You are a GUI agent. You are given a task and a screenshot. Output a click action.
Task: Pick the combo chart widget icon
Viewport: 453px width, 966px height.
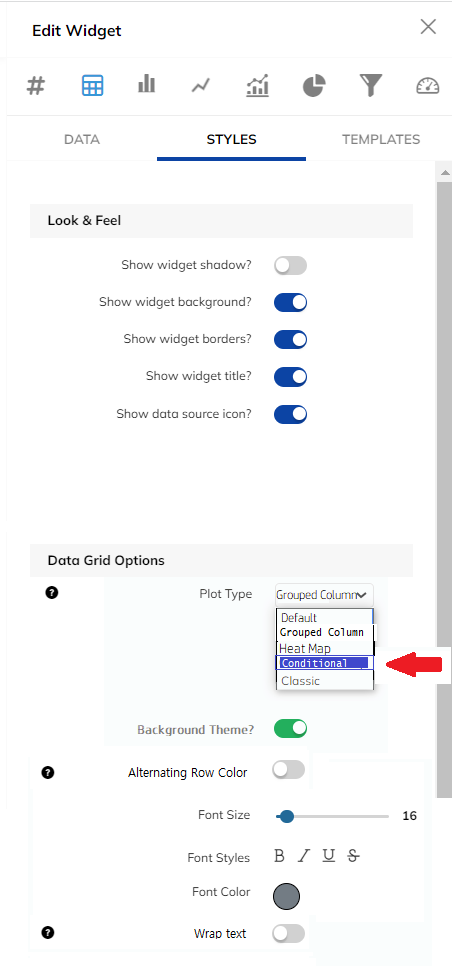258,86
